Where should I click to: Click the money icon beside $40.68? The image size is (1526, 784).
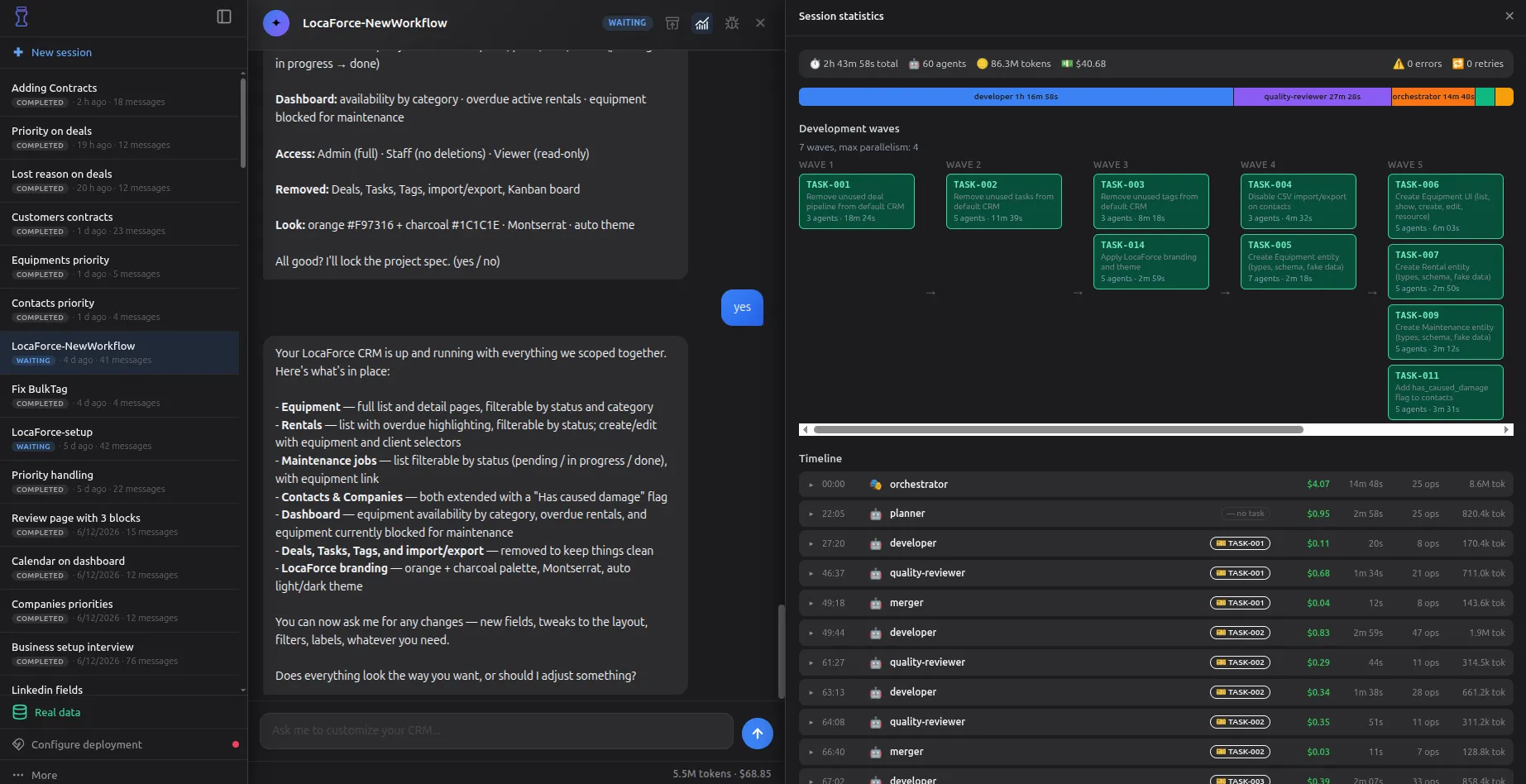click(x=1067, y=64)
